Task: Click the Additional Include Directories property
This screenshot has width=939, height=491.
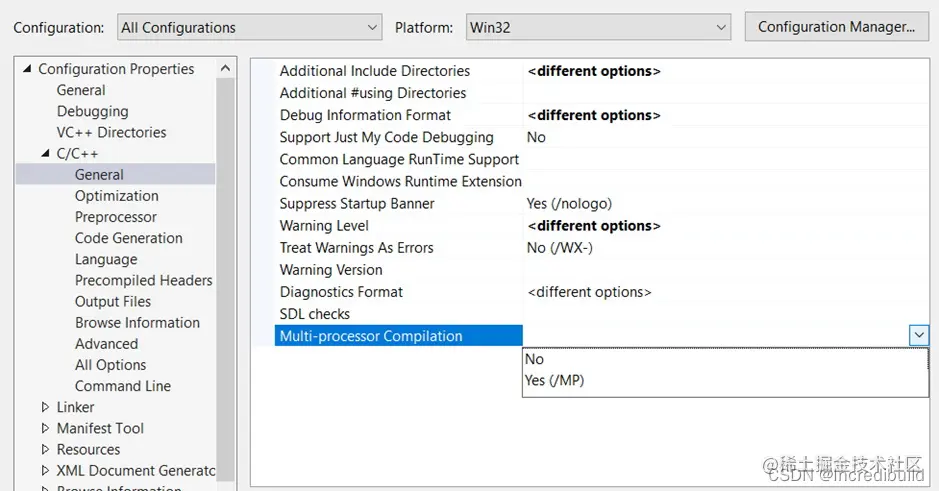Action: (x=375, y=71)
